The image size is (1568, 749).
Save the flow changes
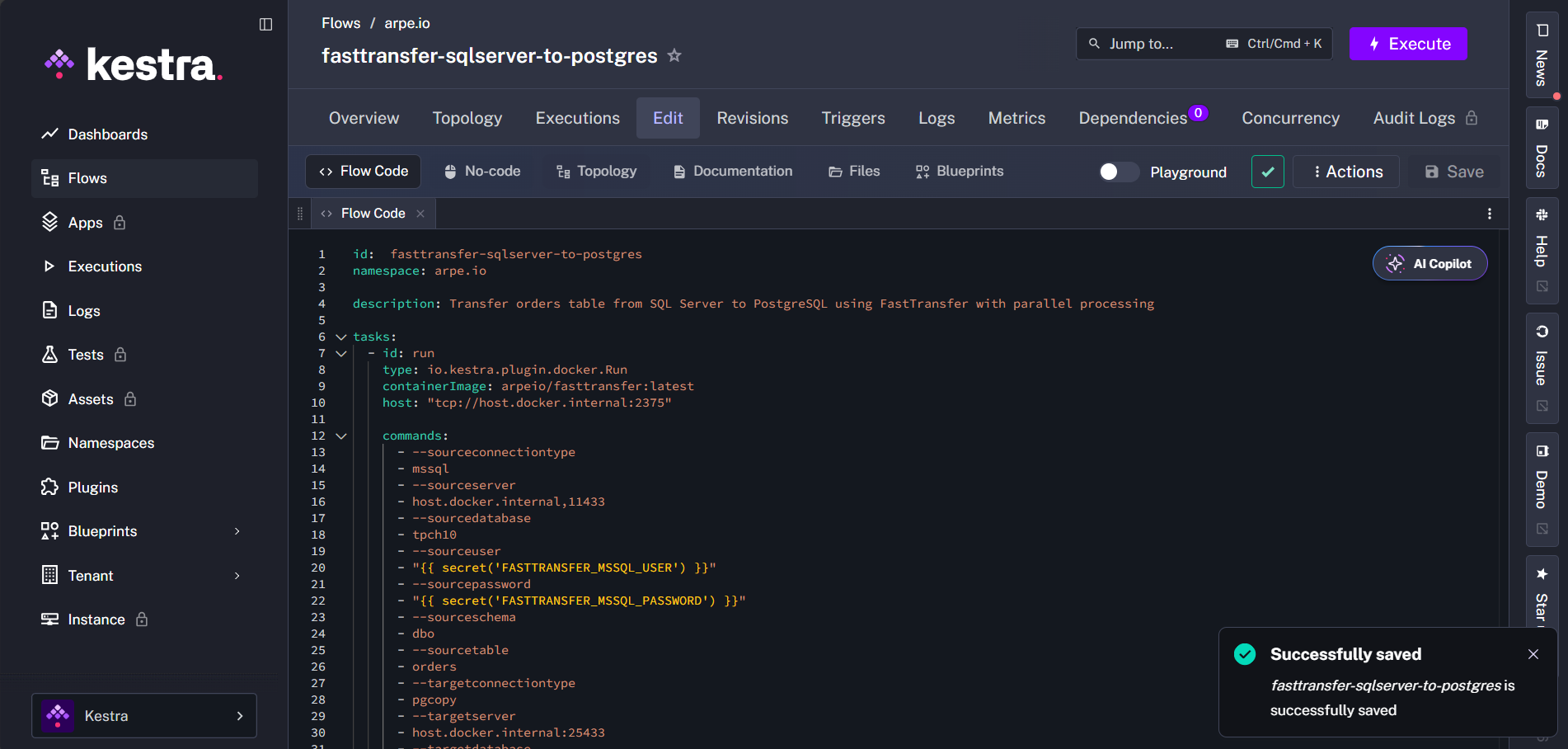1454,171
